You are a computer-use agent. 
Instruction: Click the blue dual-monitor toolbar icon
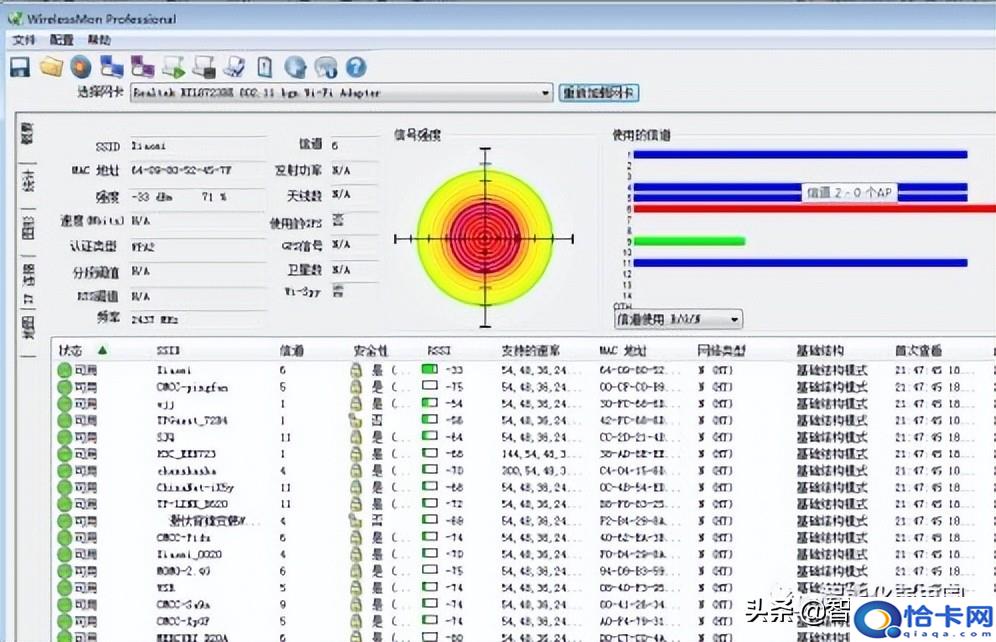[112, 67]
